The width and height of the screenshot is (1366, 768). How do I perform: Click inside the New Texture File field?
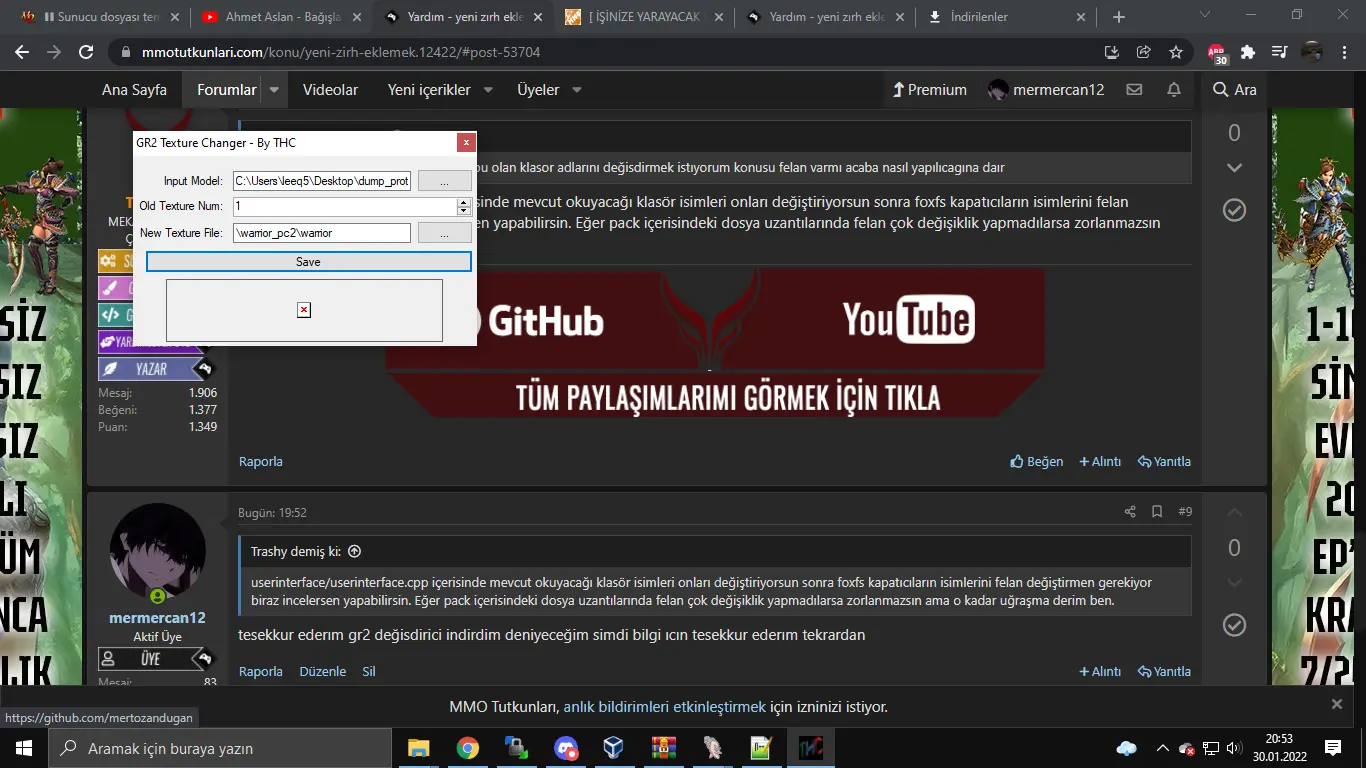(322, 232)
